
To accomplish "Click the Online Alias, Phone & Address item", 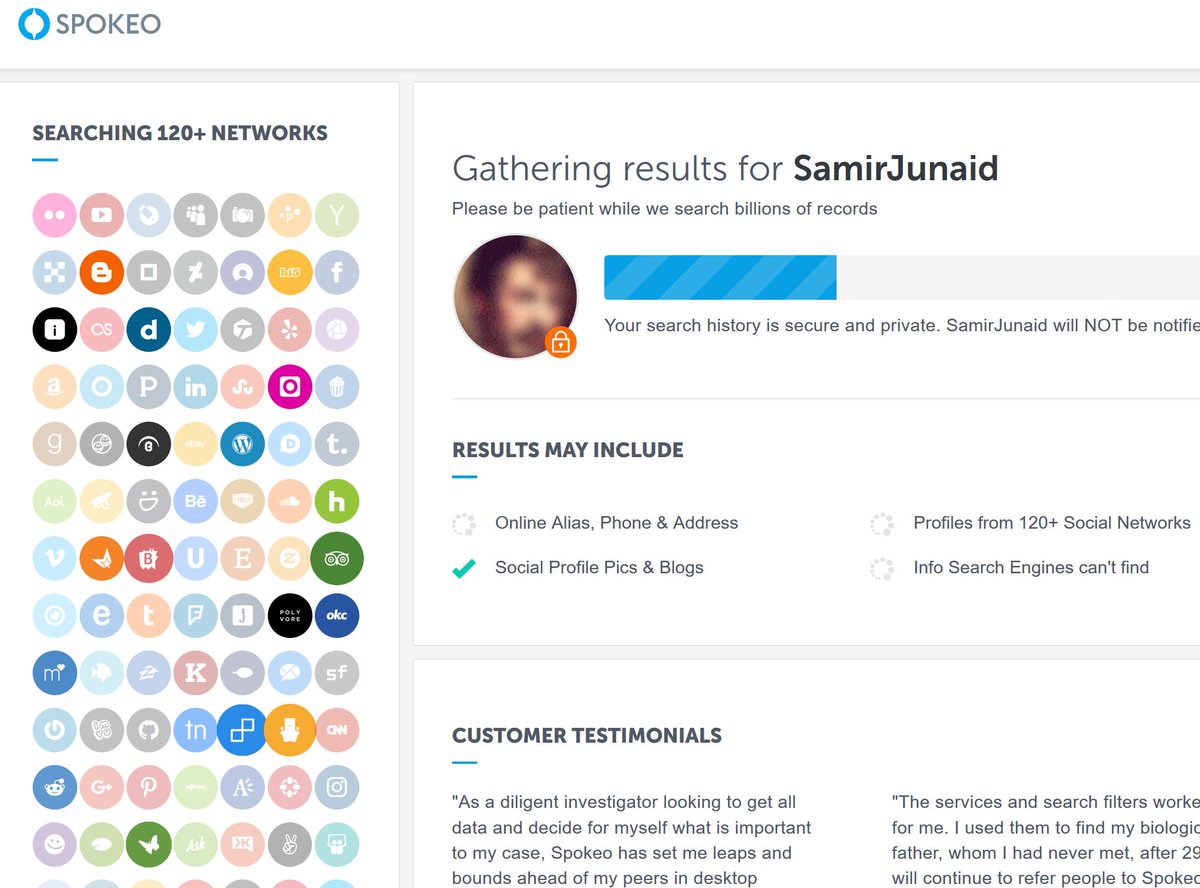I will pos(596,523).
